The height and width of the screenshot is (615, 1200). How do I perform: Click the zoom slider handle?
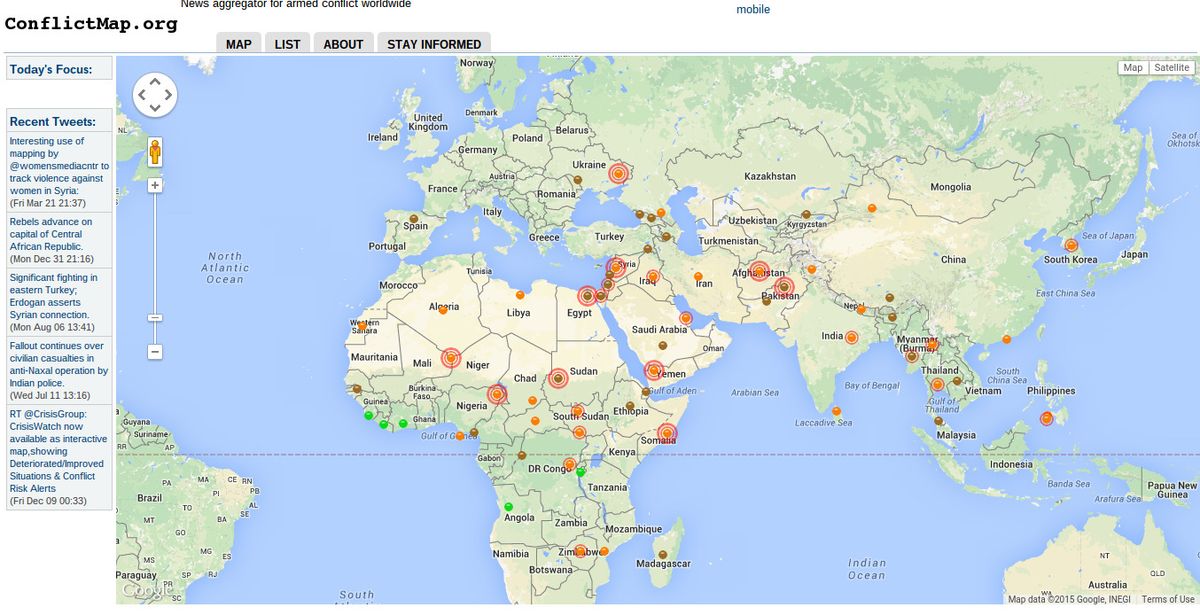pos(155,316)
